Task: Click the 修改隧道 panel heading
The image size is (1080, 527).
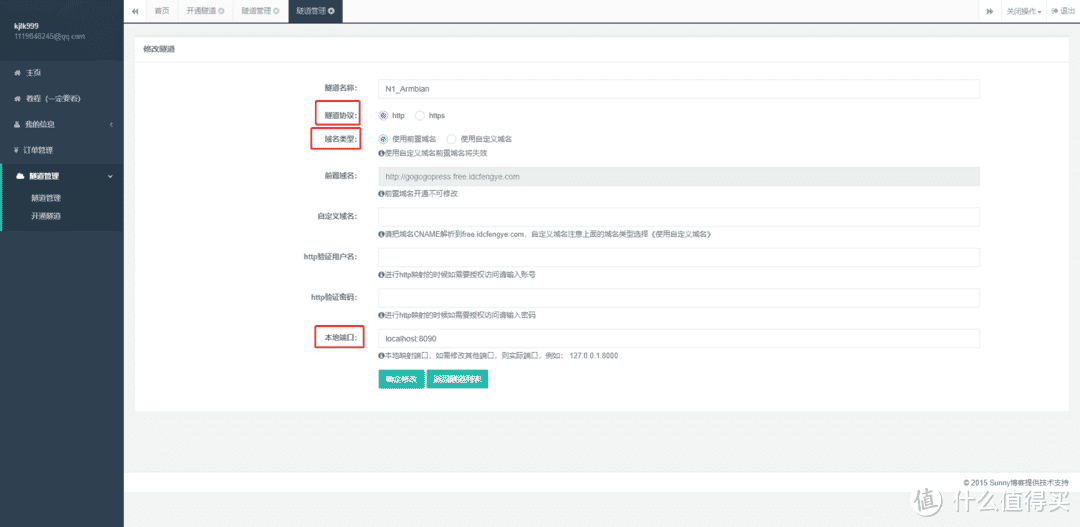Action: tap(158, 50)
